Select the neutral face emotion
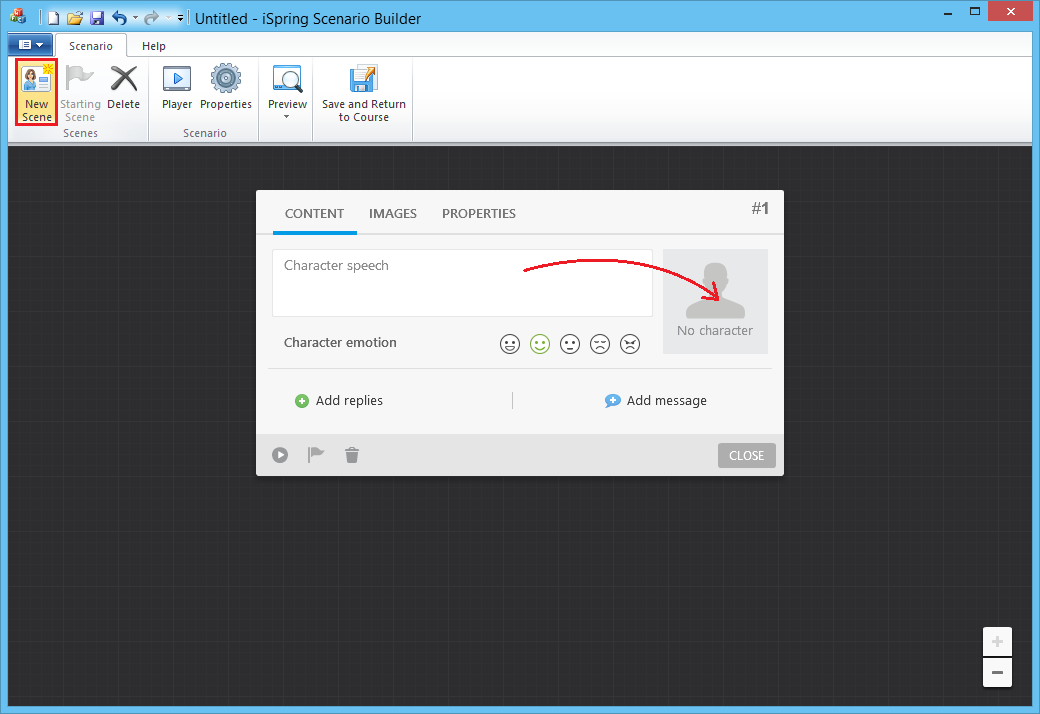1040x714 pixels. (570, 344)
